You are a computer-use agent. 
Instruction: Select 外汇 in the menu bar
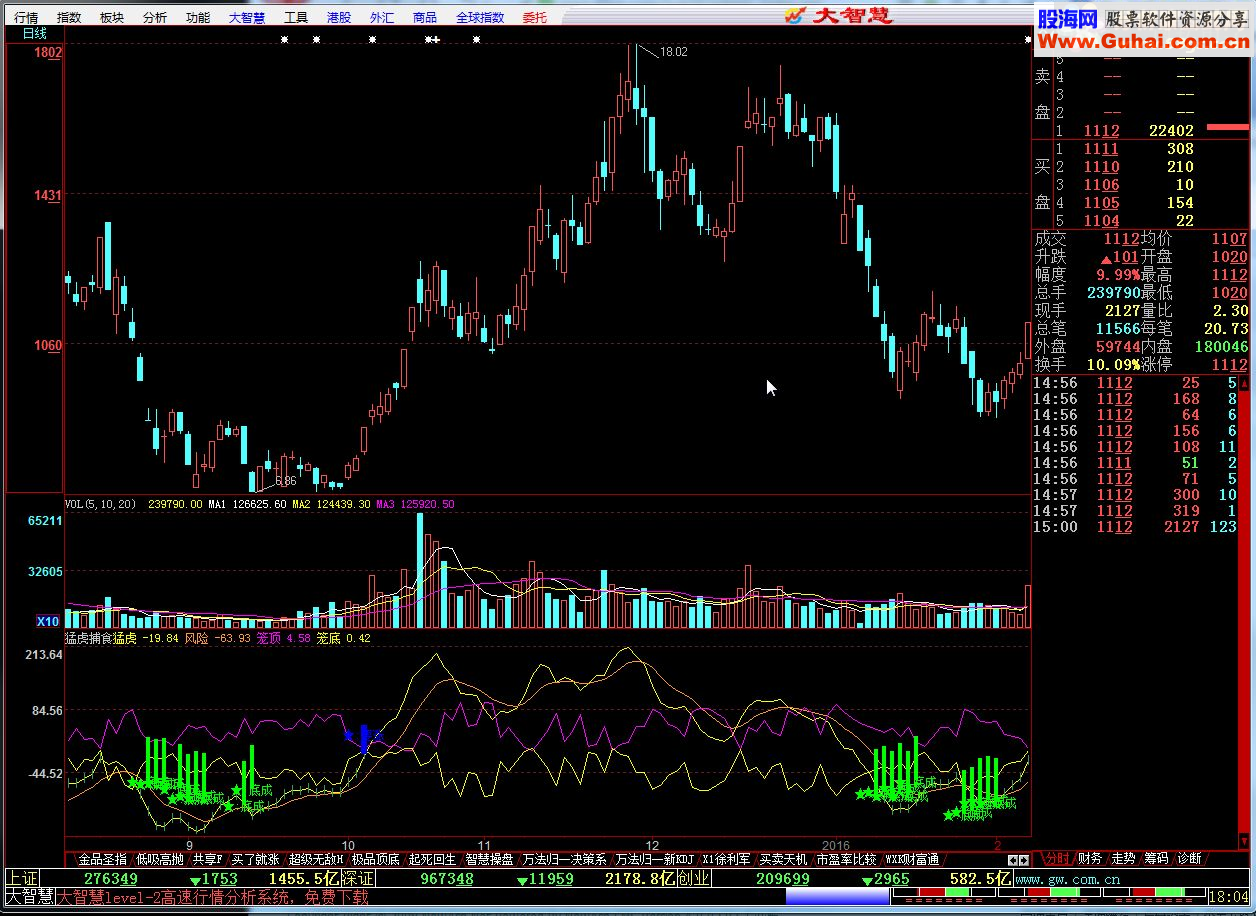tap(382, 17)
